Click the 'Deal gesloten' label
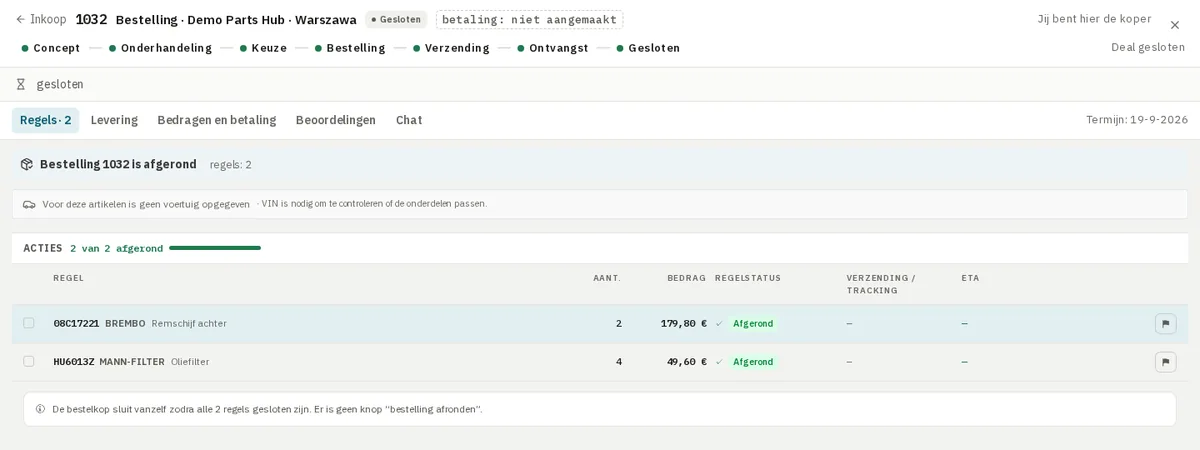1200x450 pixels. [1148, 47]
